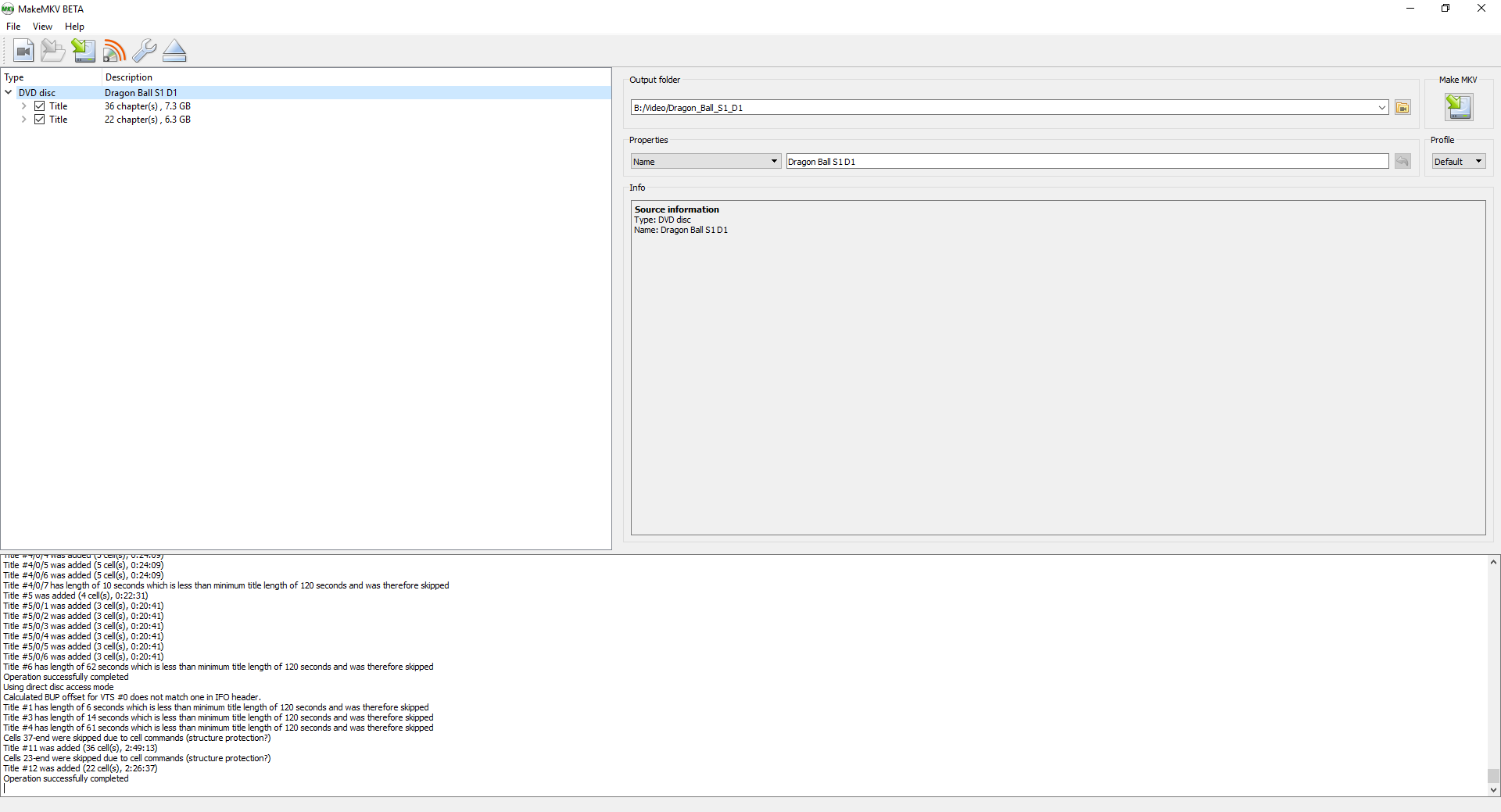The height and width of the screenshot is (812, 1501).
Task: Click Name: Dragon Ball S1 D1 info line
Action: 681,230
